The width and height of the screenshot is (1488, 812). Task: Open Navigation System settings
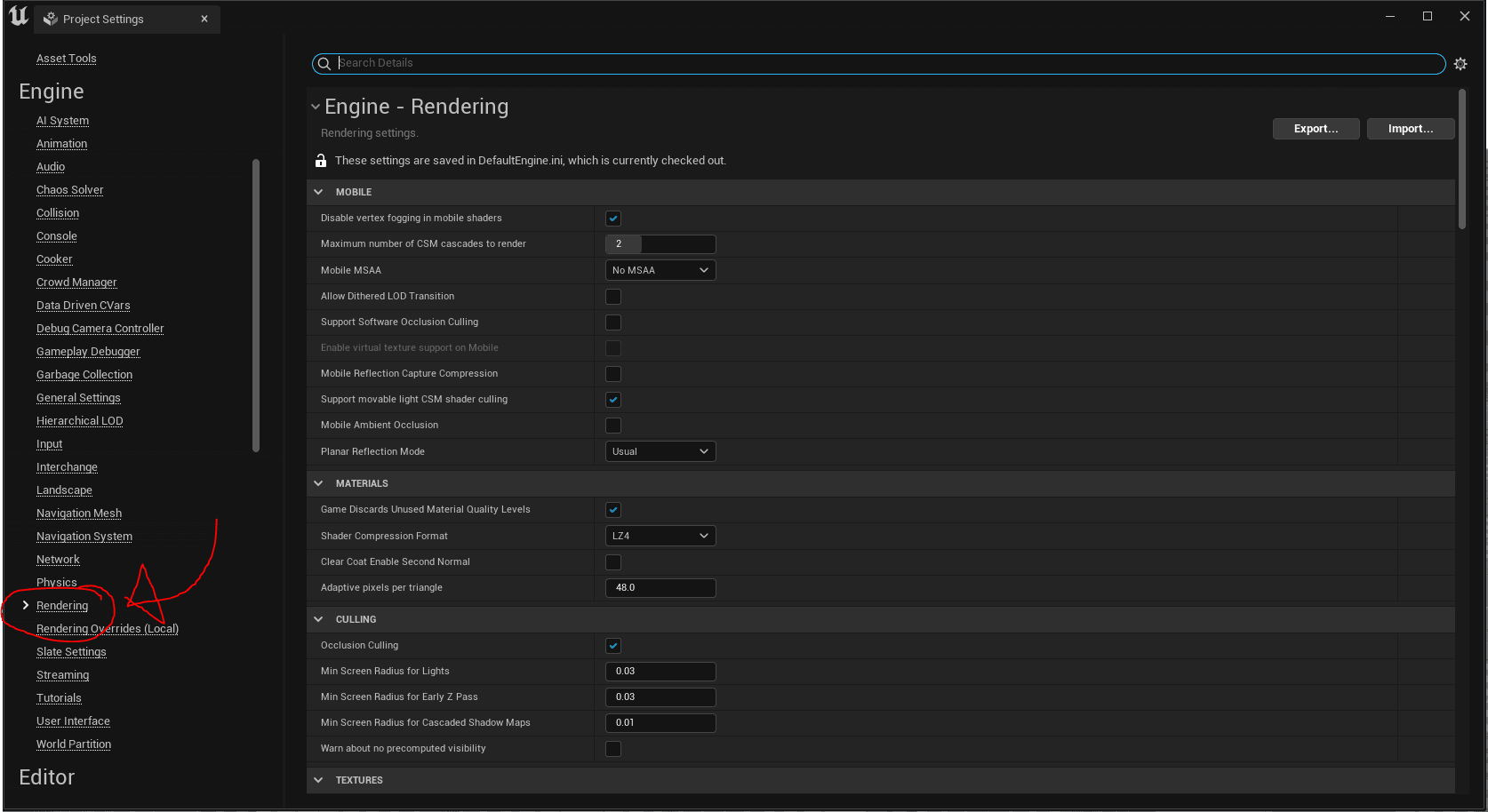click(x=84, y=537)
